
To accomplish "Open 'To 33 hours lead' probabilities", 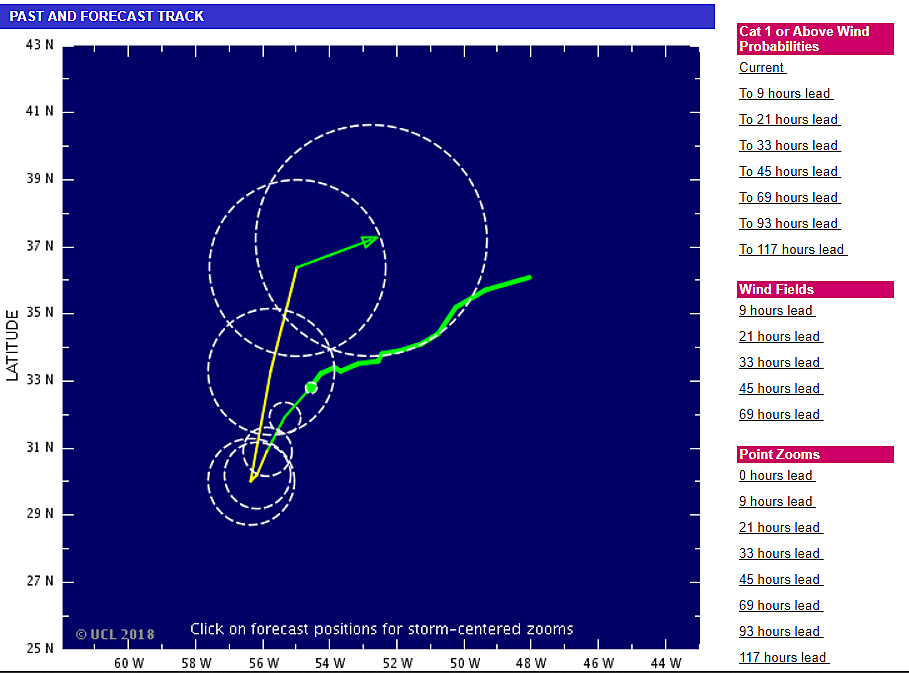I will pos(789,145).
